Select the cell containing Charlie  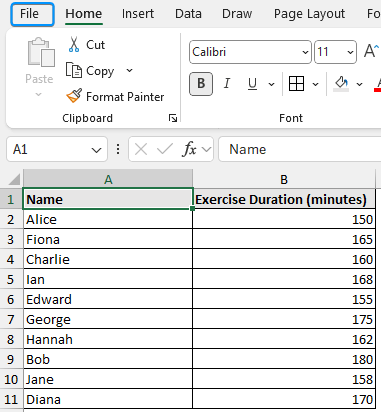108,259
